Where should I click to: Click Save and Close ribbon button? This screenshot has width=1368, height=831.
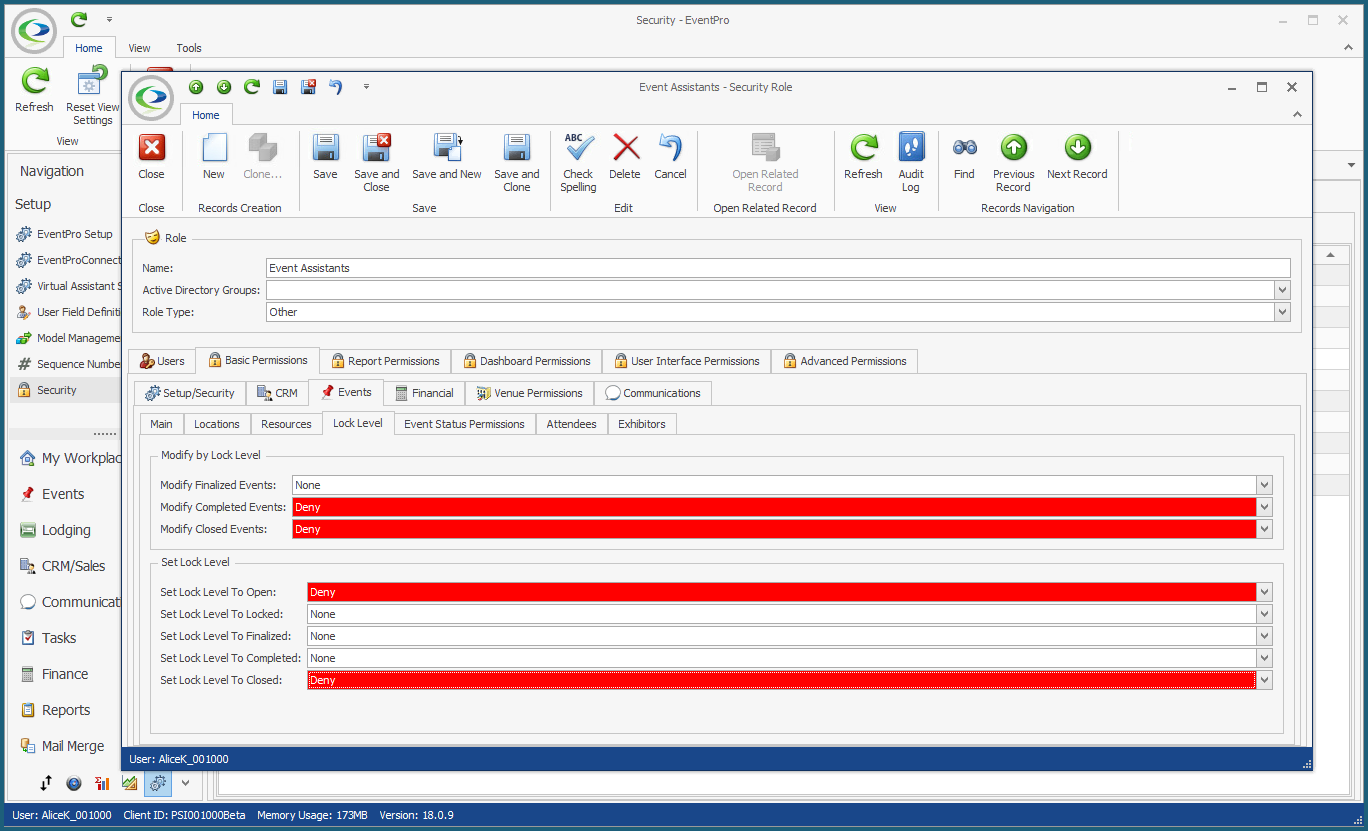(x=376, y=163)
